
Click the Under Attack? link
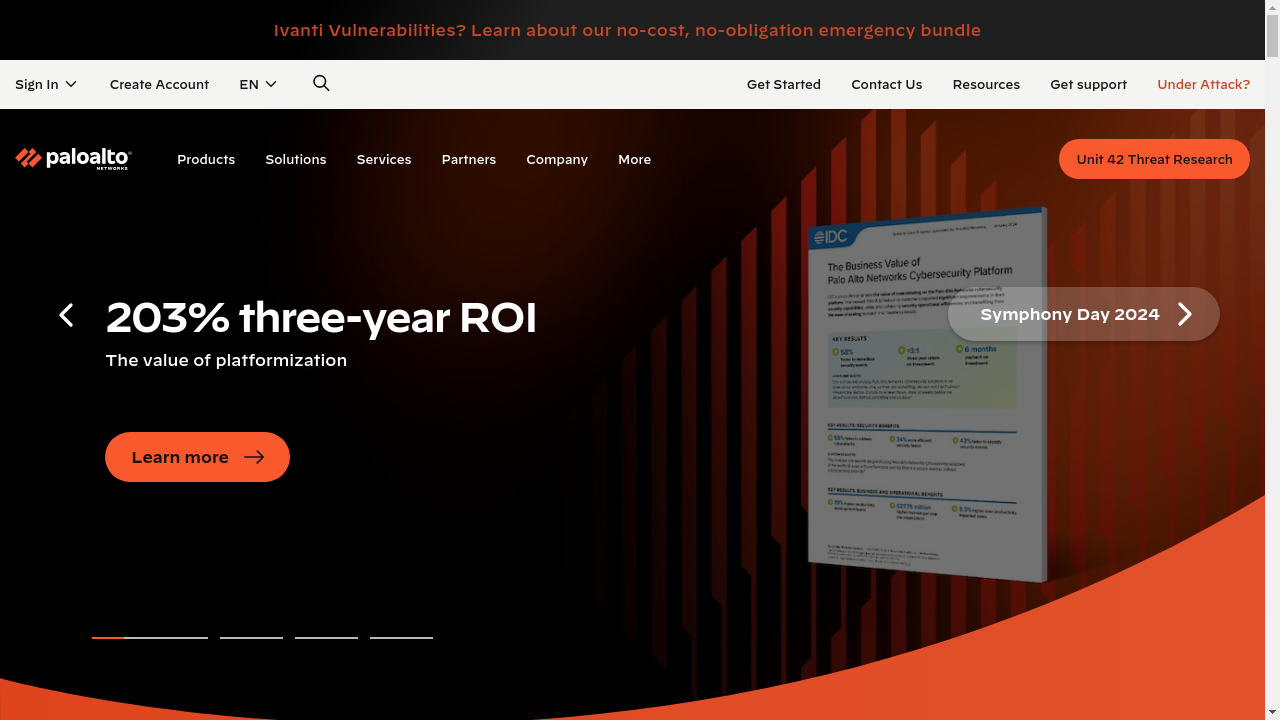1203,84
